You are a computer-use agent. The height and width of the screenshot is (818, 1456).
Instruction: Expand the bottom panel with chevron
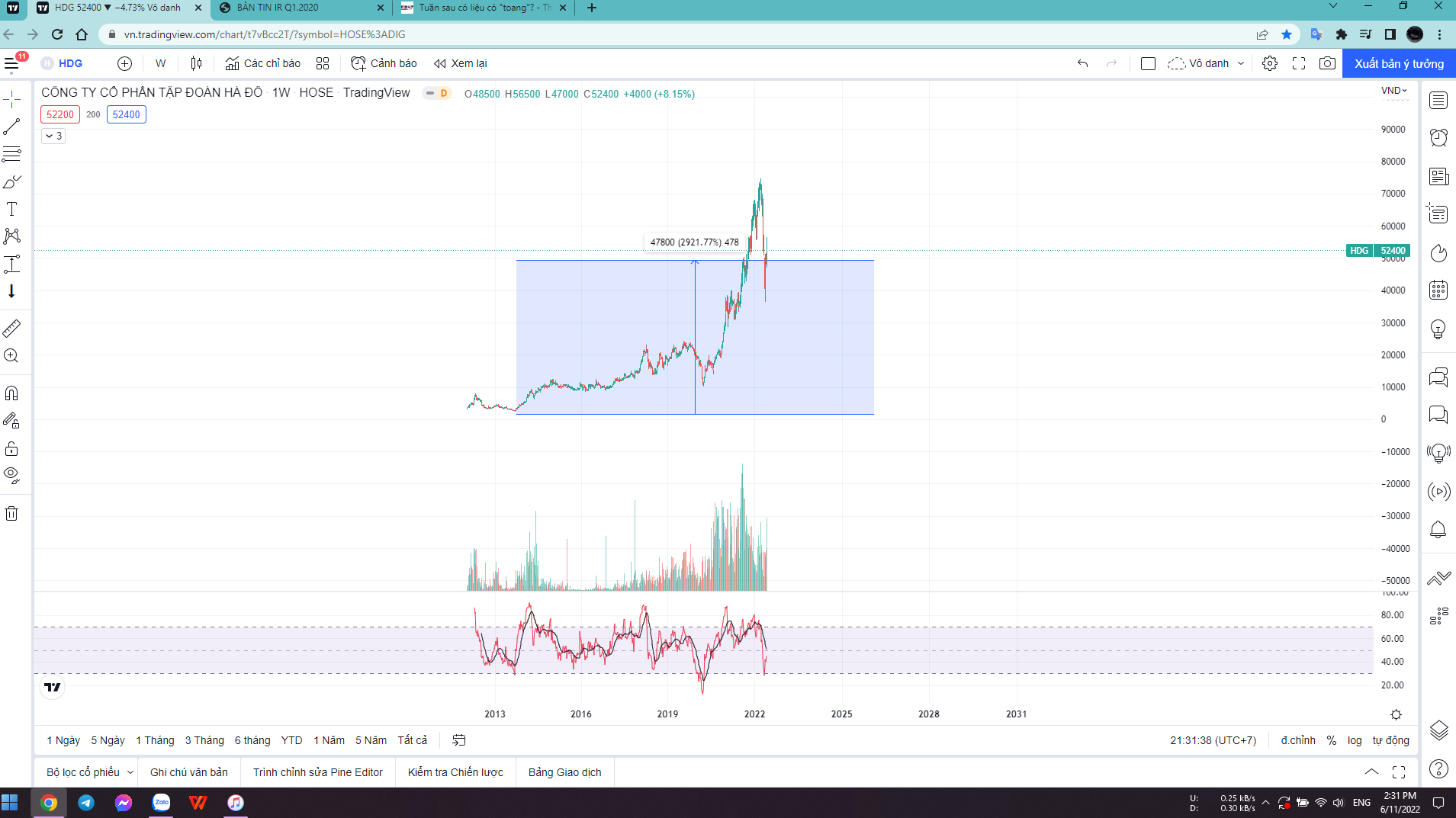tap(1371, 772)
